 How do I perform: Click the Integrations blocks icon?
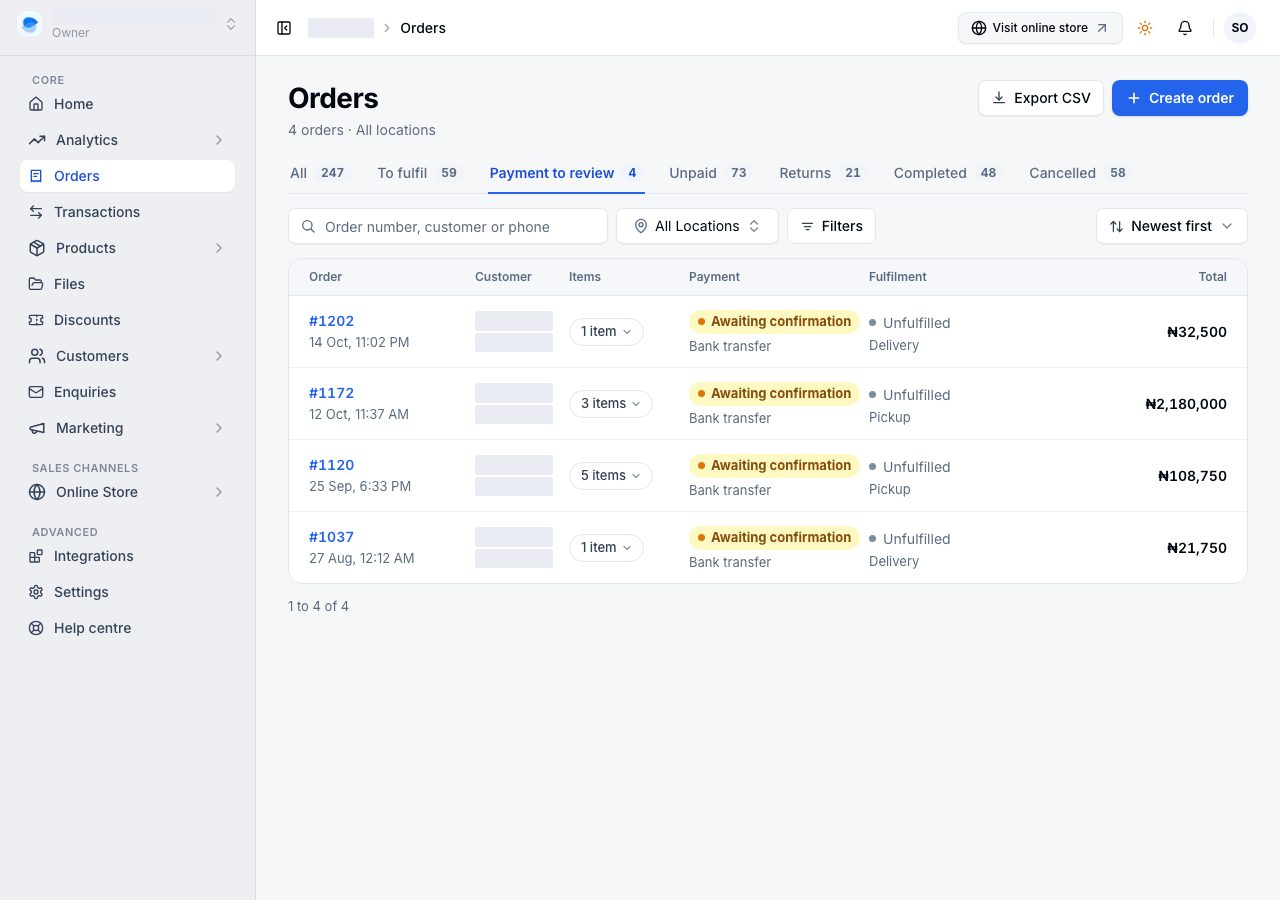tap(37, 556)
